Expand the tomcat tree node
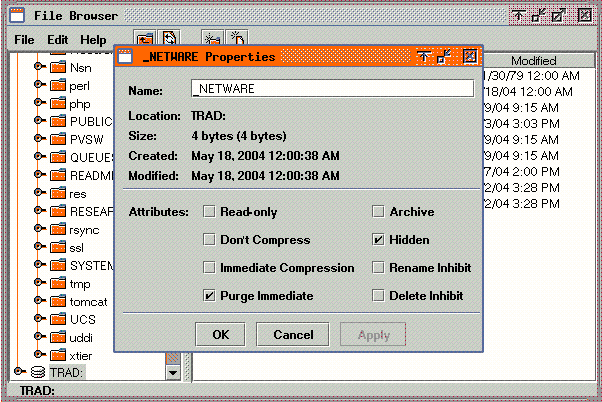 (39, 300)
